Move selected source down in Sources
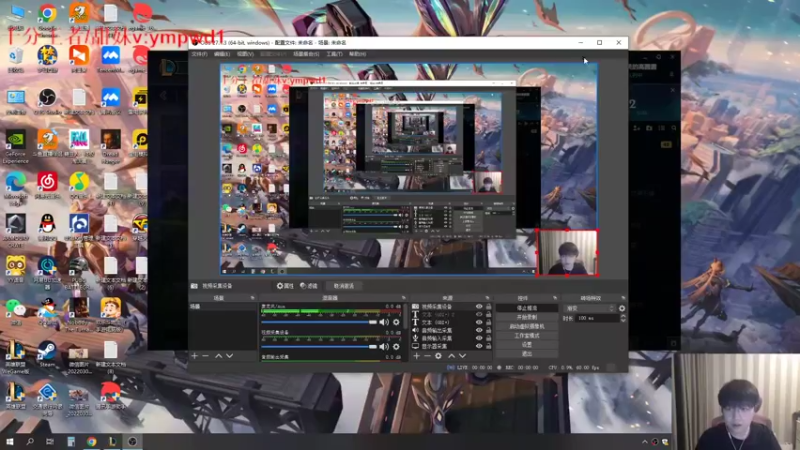 [462, 356]
